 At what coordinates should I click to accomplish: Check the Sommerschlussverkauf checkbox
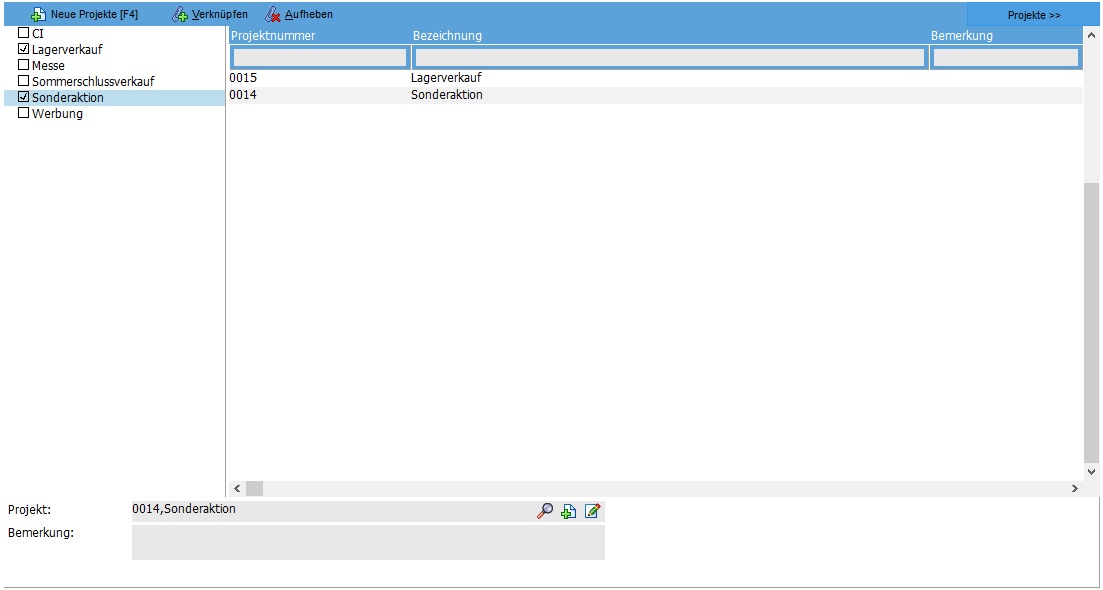click(23, 81)
